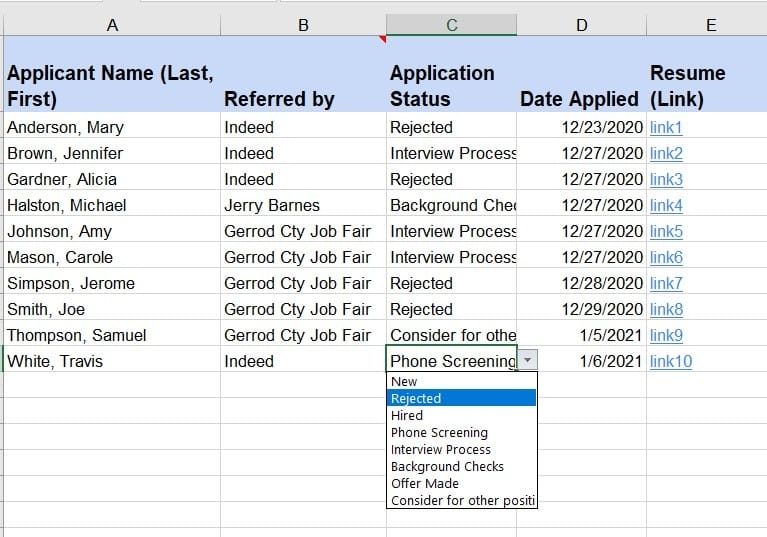This screenshot has width=767, height=537.
Task: Choose "Interview Process" from dropdown list
Action: click(x=440, y=449)
